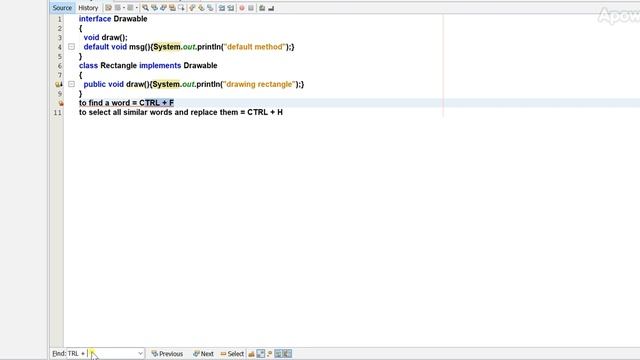Viewport: 640px width, 360px height.
Task: Open the Back navigation dropdown arrow
Action: 124,8
